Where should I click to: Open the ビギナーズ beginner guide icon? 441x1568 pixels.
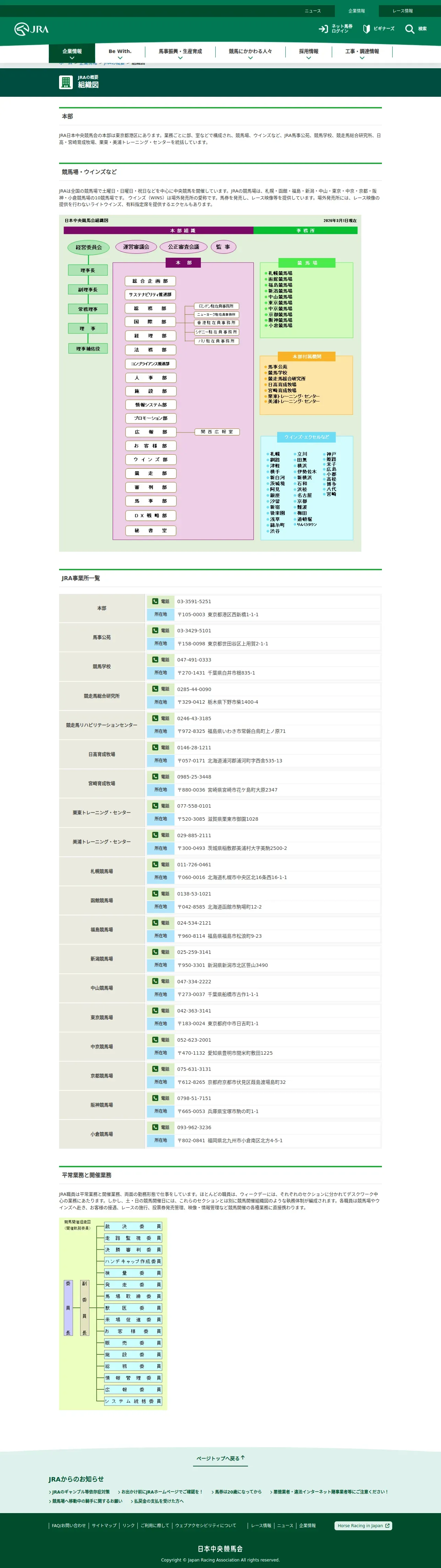pyautogui.click(x=366, y=28)
